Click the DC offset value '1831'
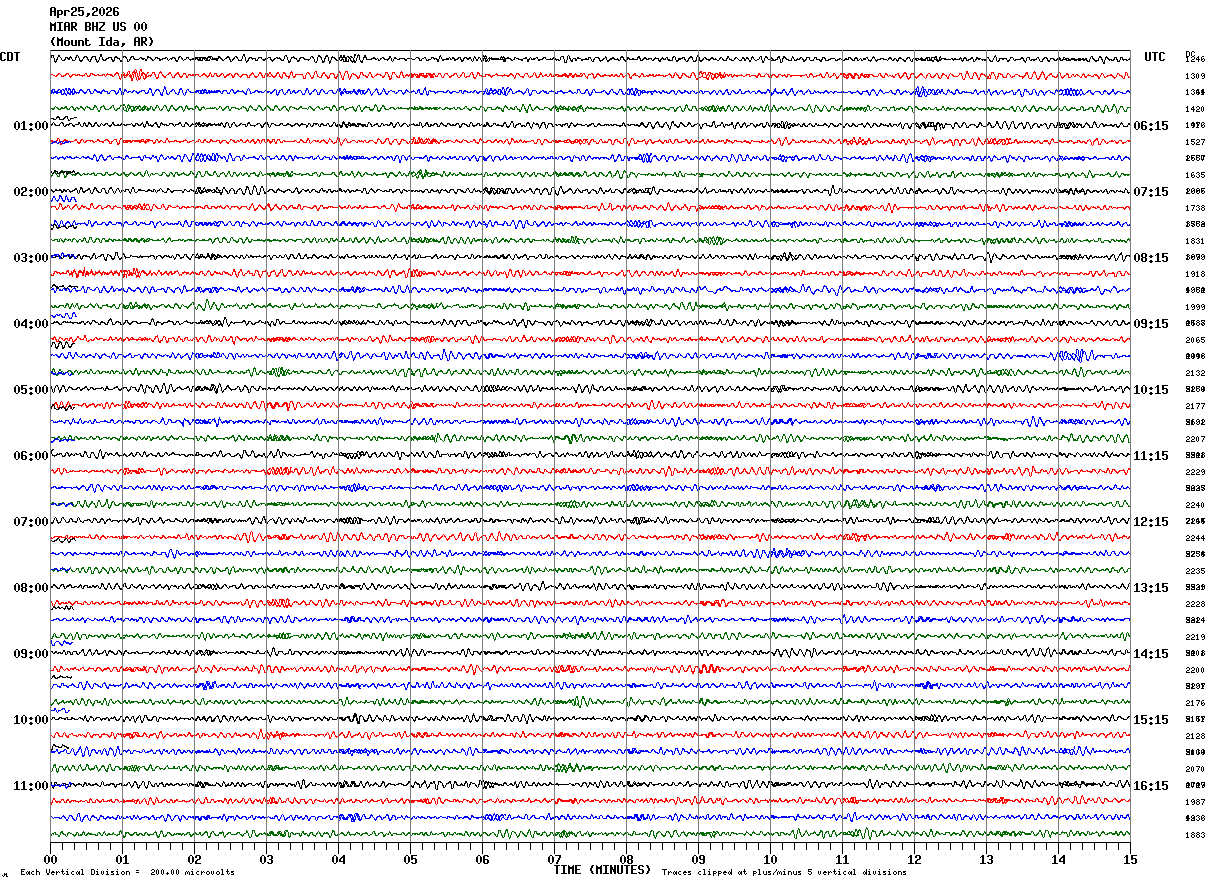Screen dimensions: 1210x886 point(1195,241)
